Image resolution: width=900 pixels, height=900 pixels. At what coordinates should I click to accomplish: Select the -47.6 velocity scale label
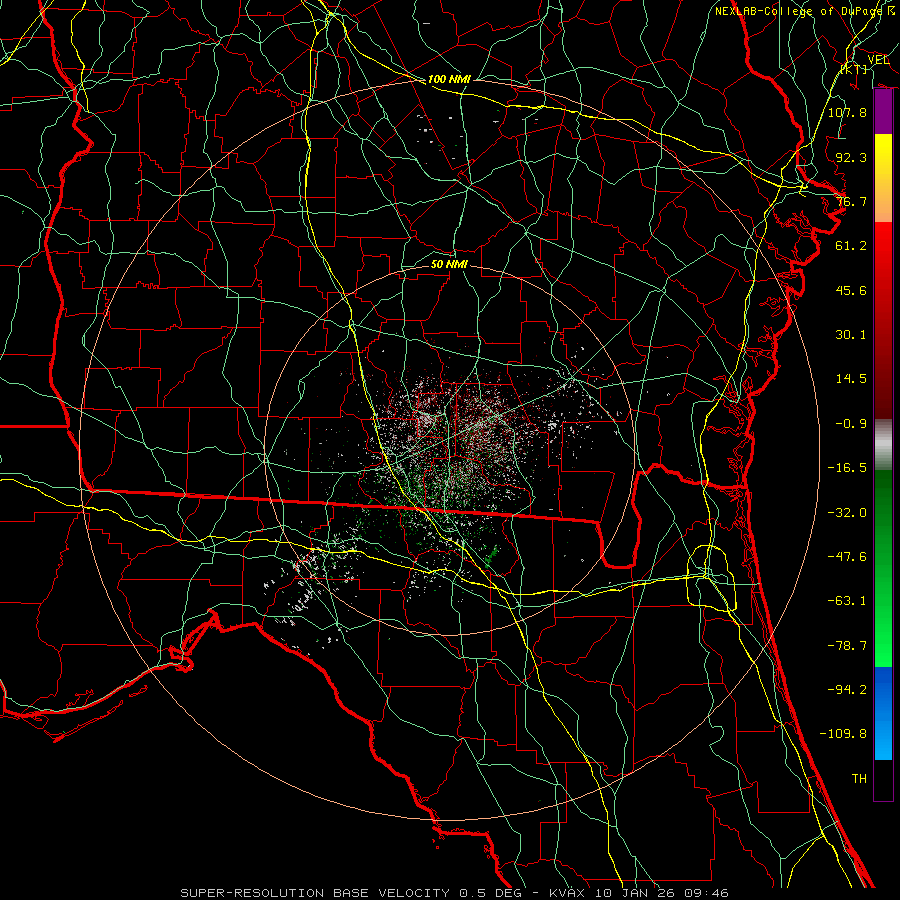pyautogui.click(x=847, y=557)
